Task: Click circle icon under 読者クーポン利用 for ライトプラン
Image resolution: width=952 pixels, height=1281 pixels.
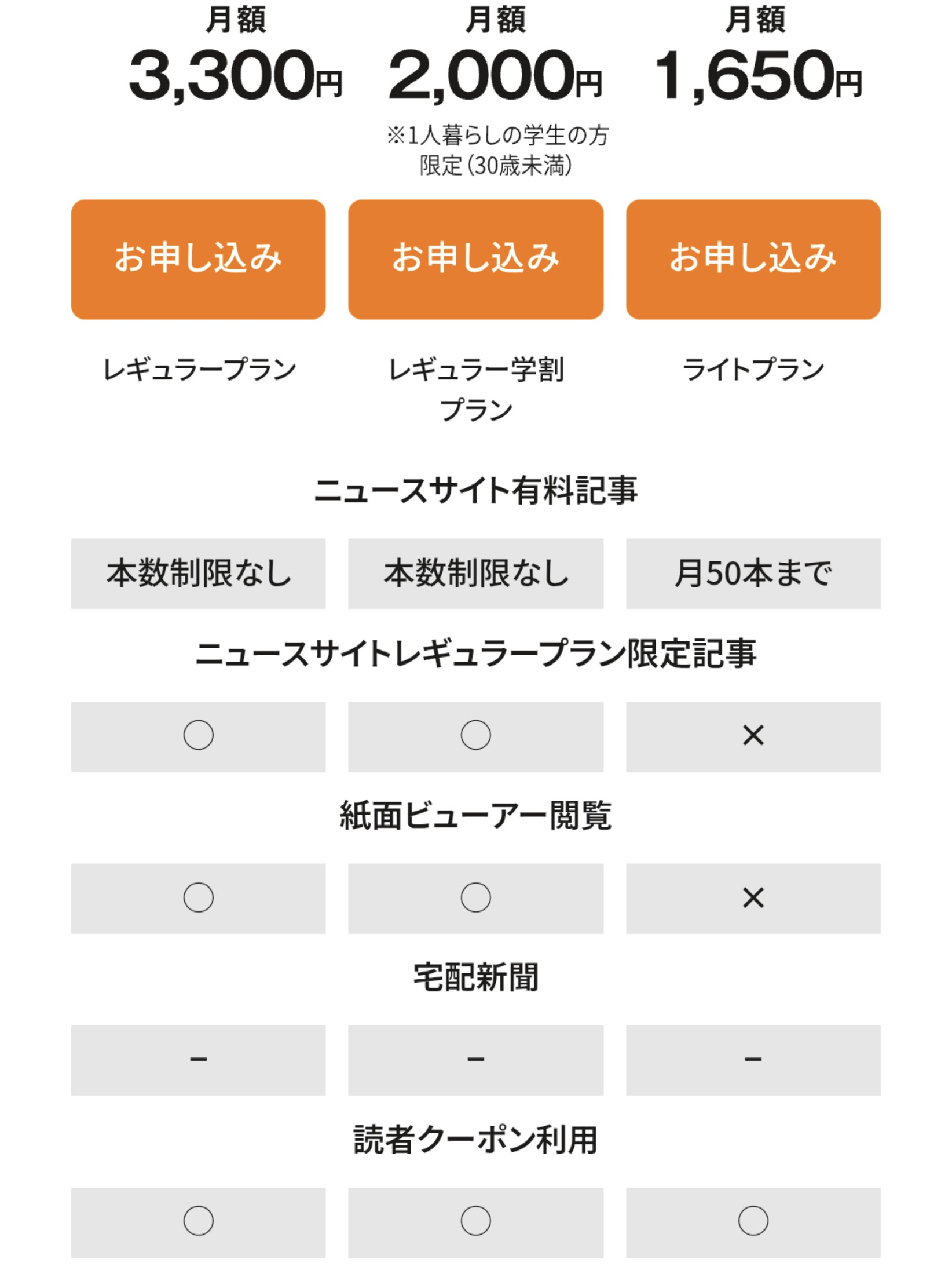Action: point(753,1221)
